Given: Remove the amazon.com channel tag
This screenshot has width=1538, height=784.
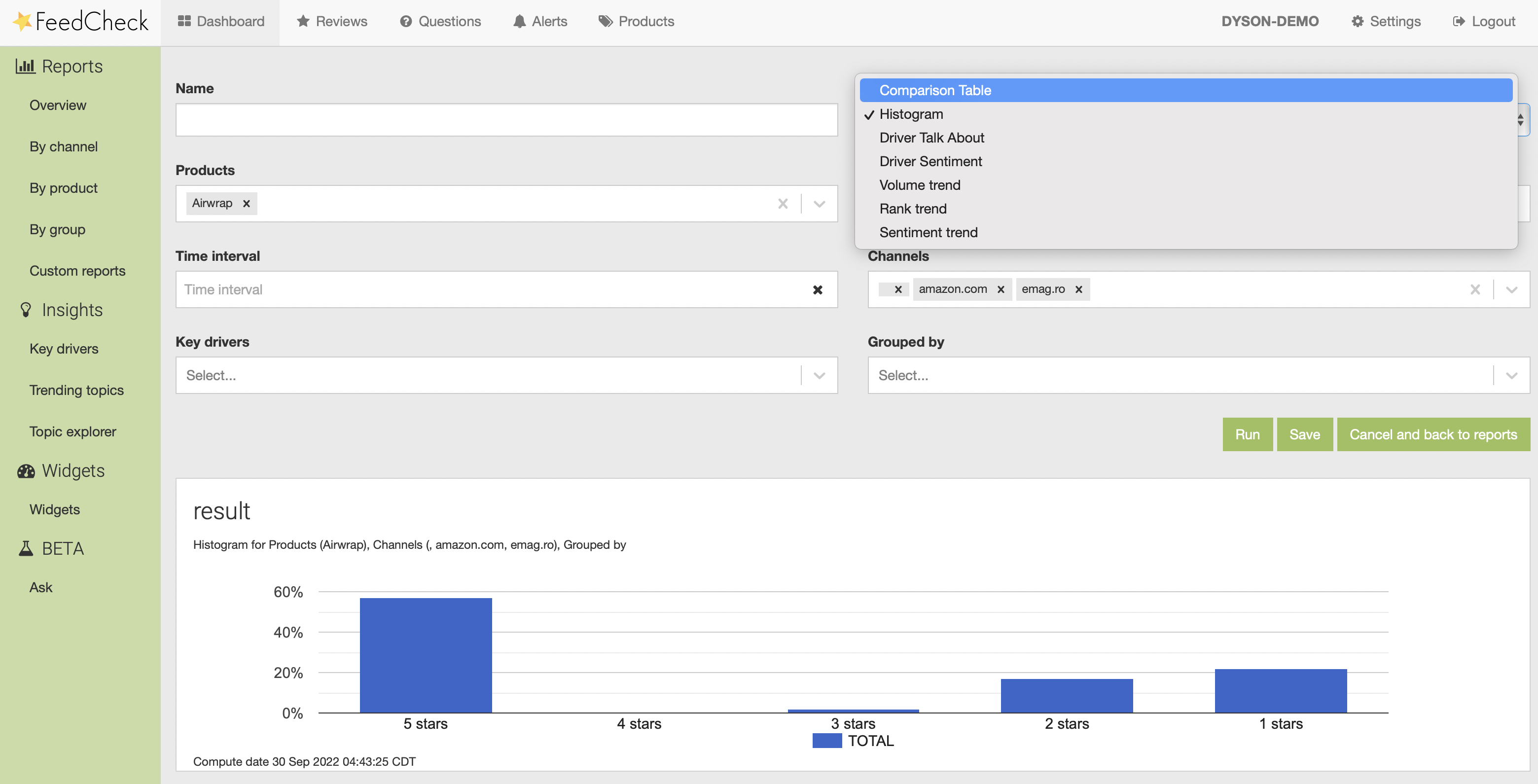Looking at the screenshot, I should [1001, 289].
